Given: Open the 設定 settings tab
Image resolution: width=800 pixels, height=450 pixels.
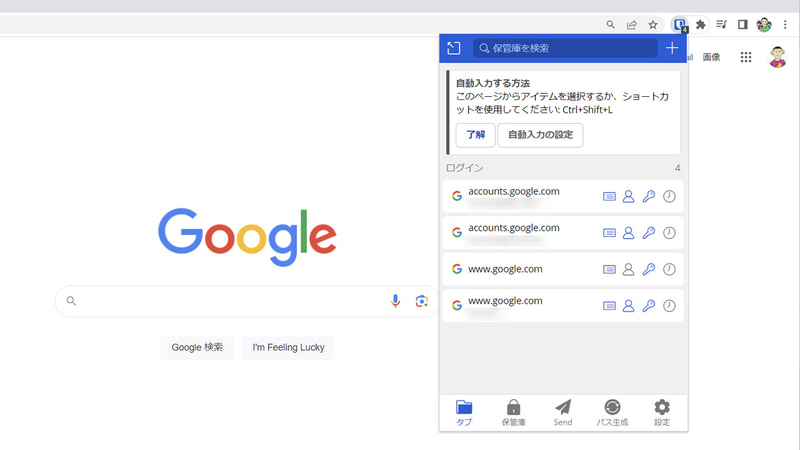Looking at the screenshot, I should (x=662, y=413).
